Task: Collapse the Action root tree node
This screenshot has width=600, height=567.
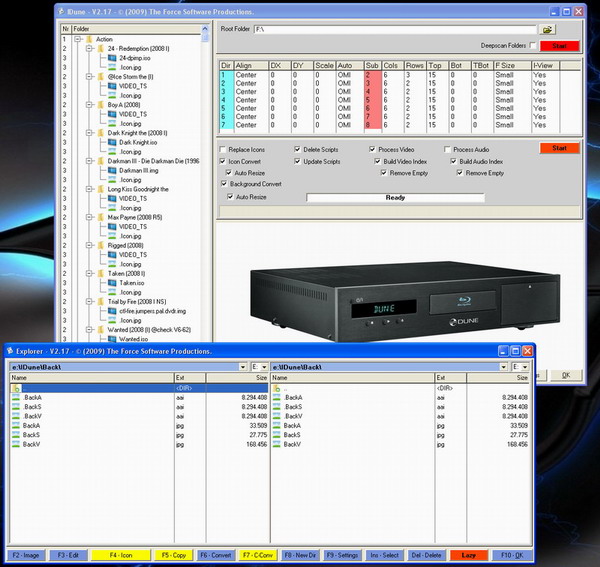Action: [78, 39]
